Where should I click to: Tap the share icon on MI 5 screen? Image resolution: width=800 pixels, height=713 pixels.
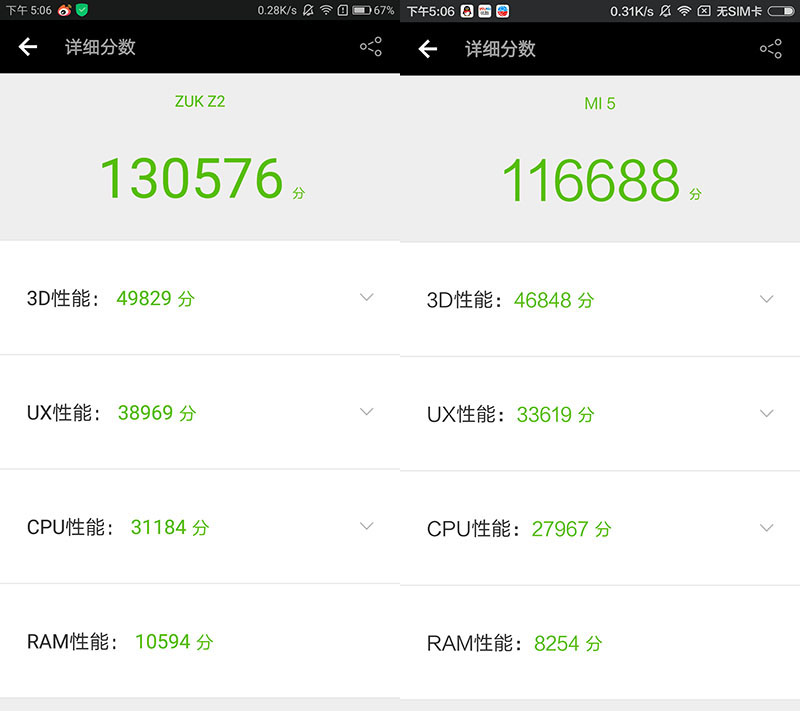[771, 48]
